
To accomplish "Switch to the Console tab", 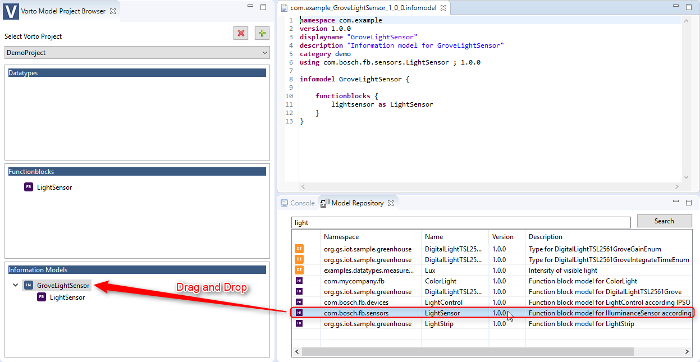I will coord(298,203).
